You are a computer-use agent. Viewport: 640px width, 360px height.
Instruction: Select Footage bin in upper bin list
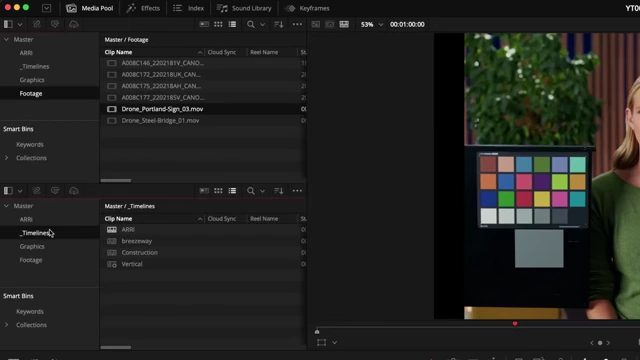pos(31,93)
